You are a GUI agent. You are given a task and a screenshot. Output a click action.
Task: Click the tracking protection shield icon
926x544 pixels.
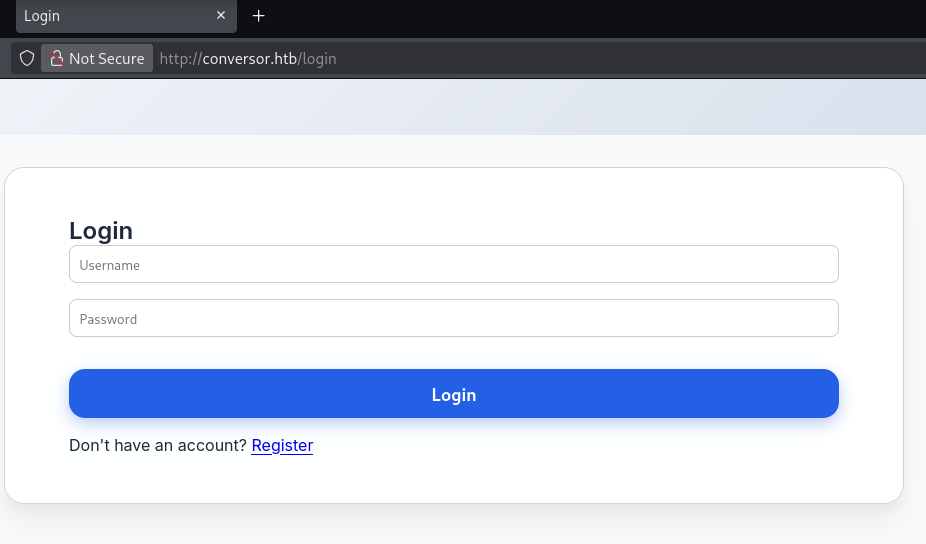pyautogui.click(x=27, y=59)
